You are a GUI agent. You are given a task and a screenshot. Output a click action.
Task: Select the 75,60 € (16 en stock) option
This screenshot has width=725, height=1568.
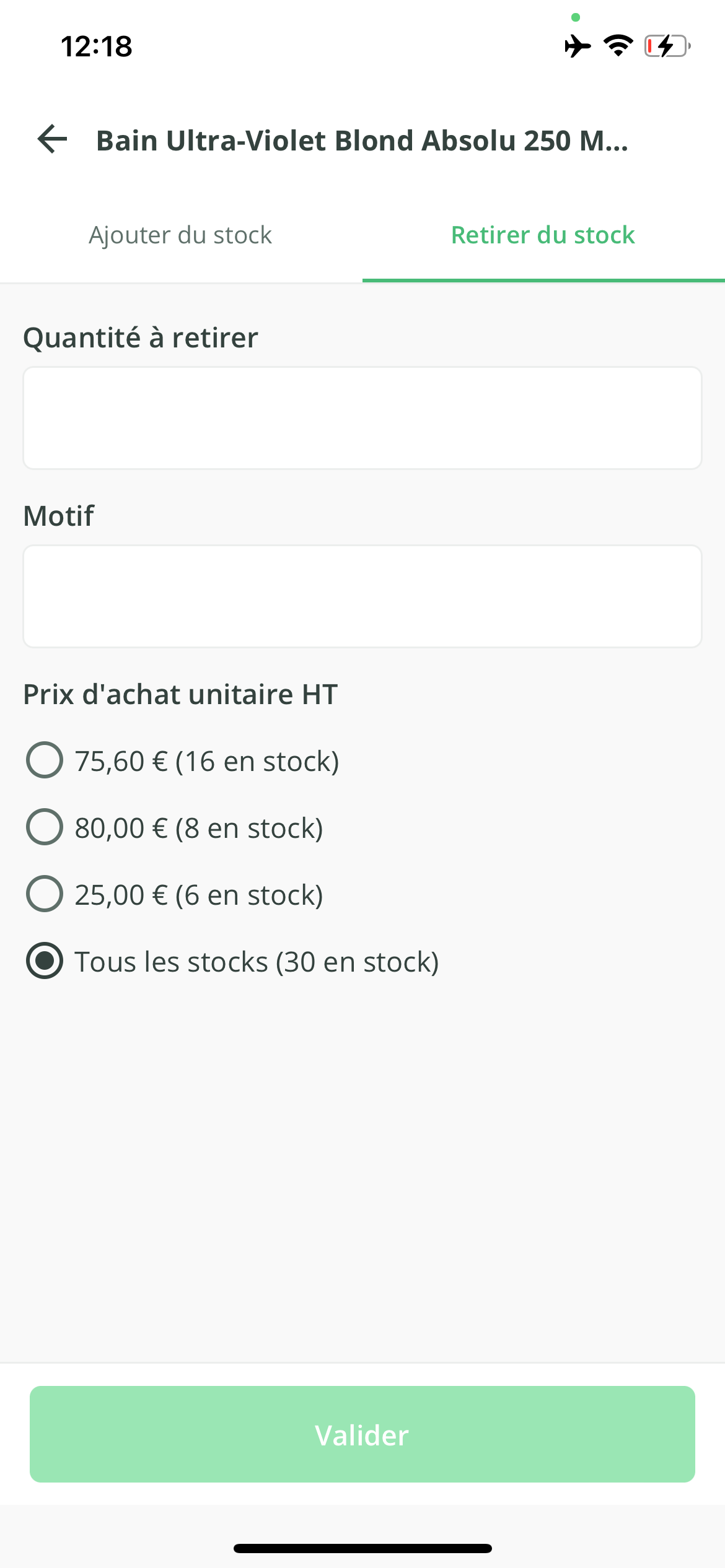[45, 760]
